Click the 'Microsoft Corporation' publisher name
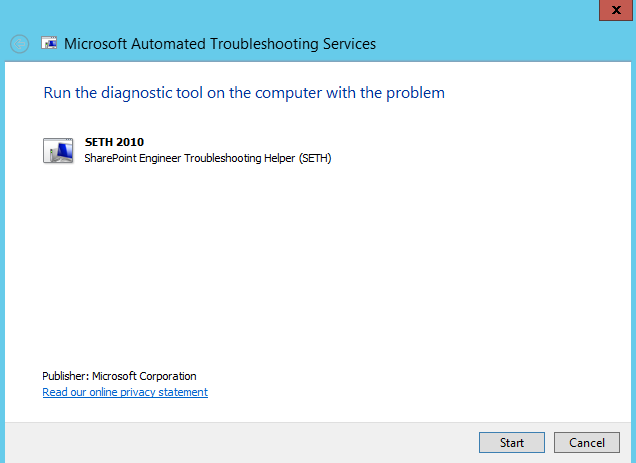 (x=144, y=376)
